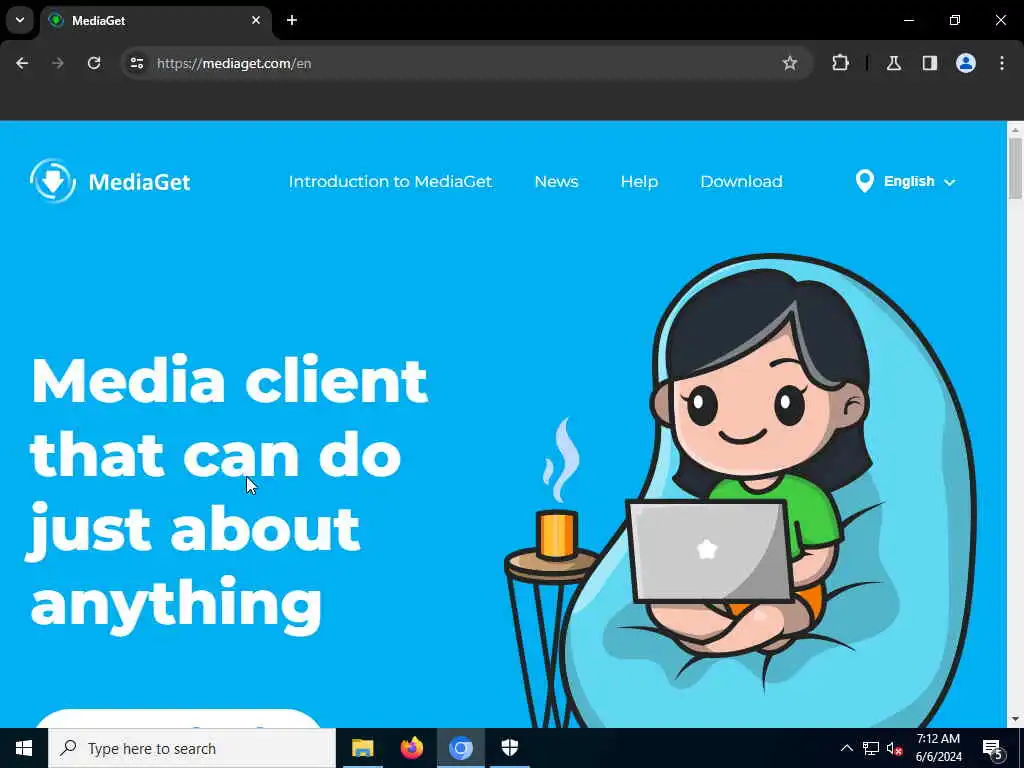Image resolution: width=1024 pixels, height=768 pixels.
Task: Click the MediaGet brand name text
Action: 139,182
